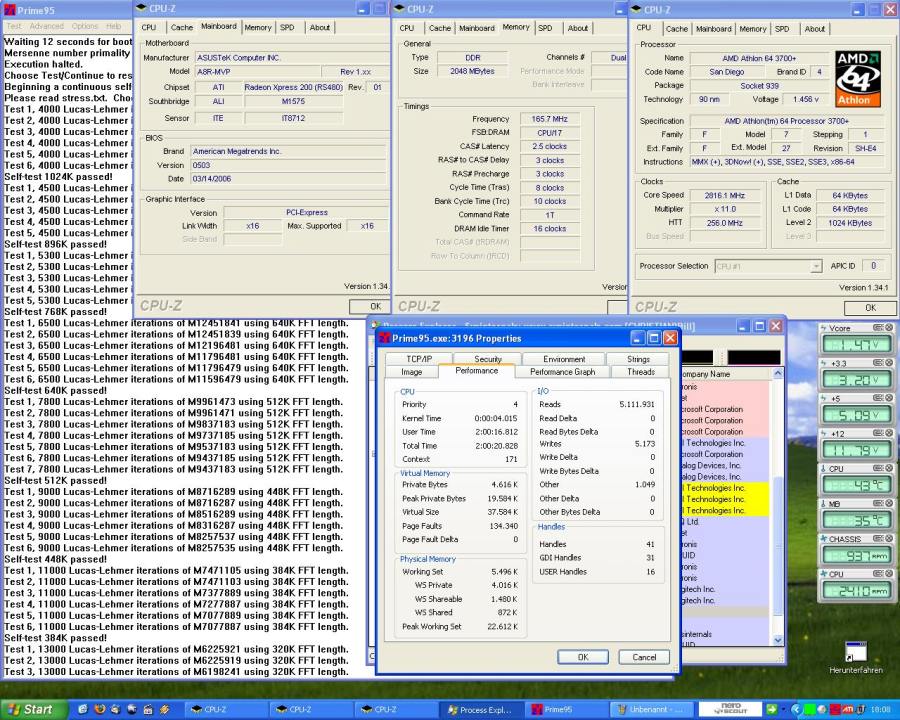Open Prime95 Options menu
The width and height of the screenshot is (900, 720).
click(x=85, y=26)
